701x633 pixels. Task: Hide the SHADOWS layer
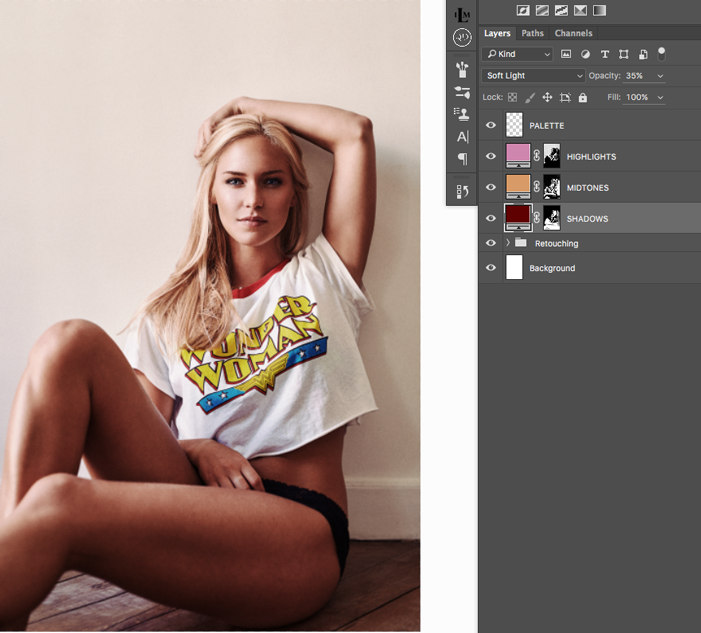click(490, 218)
